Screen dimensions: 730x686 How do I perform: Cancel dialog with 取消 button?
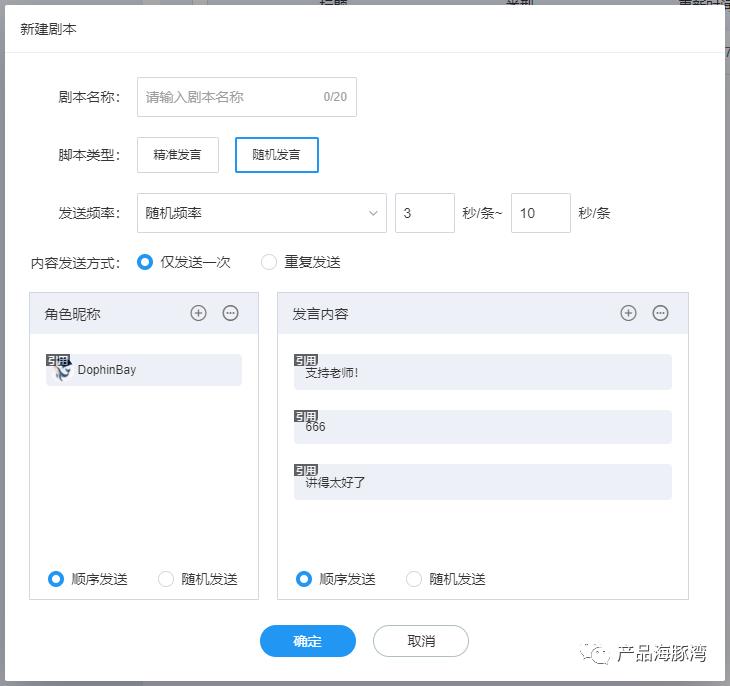point(421,641)
